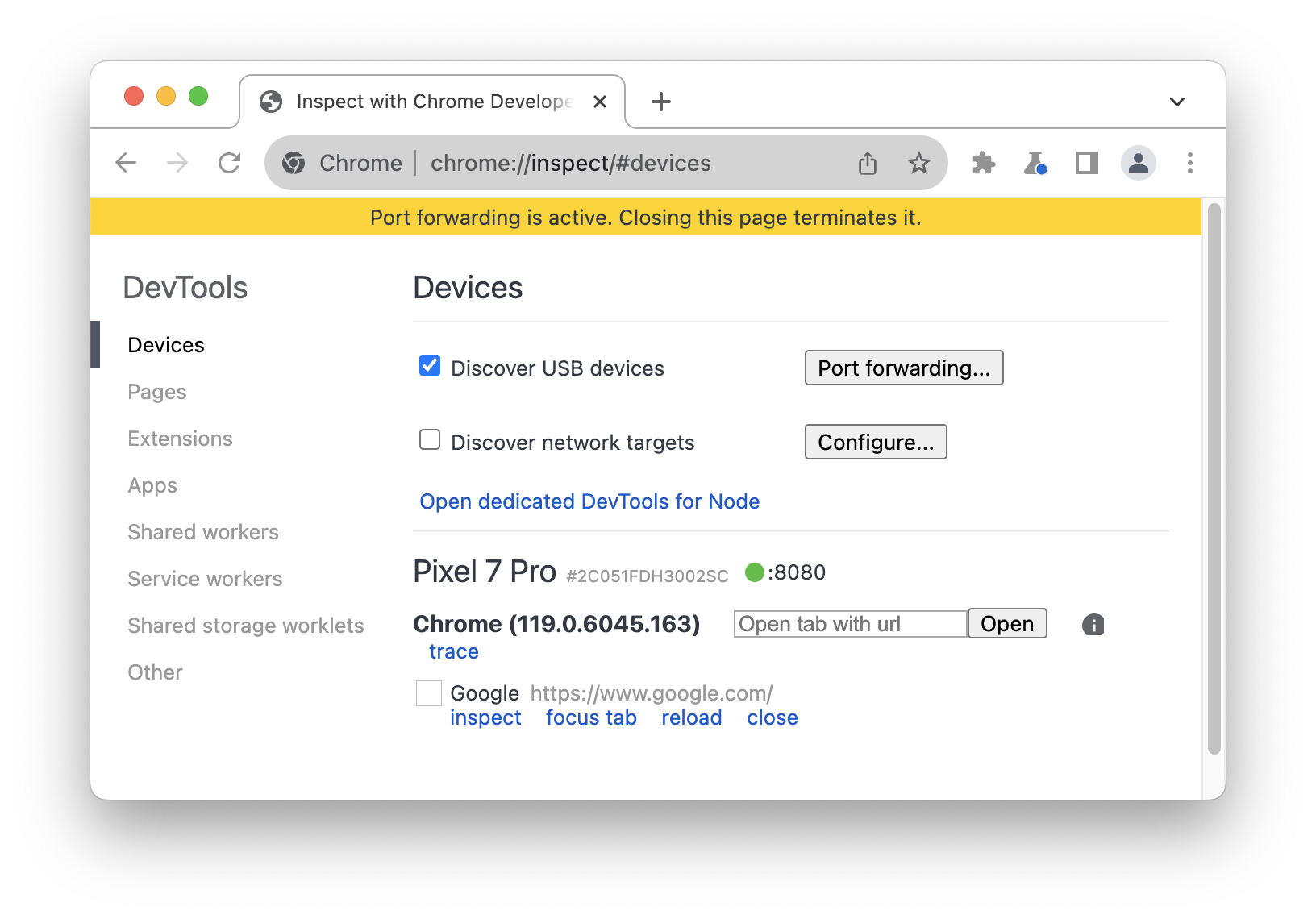Uncheck Discover USB devices
This screenshot has height=919, width=1316.
[429, 365]
